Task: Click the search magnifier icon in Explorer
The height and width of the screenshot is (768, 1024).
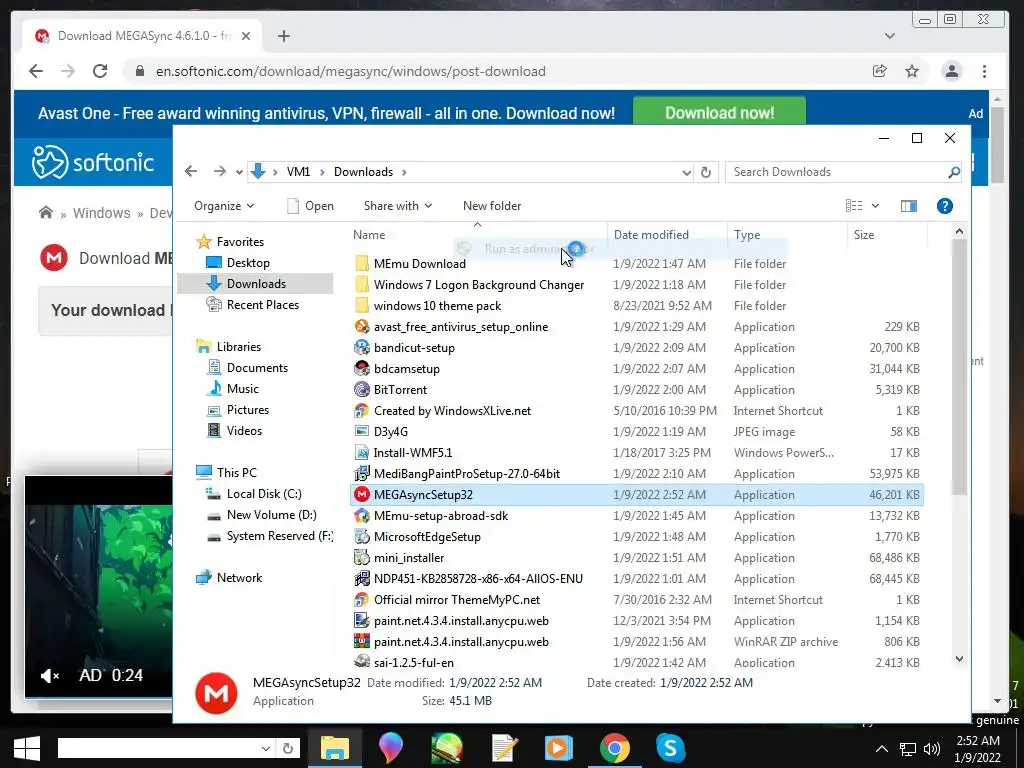Action: pos(953,172)
